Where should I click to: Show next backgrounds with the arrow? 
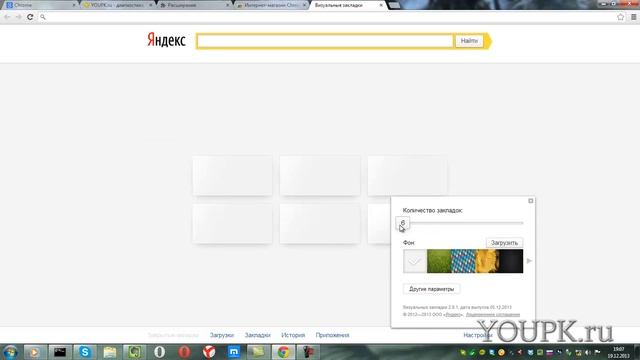(x=529, y=261)
